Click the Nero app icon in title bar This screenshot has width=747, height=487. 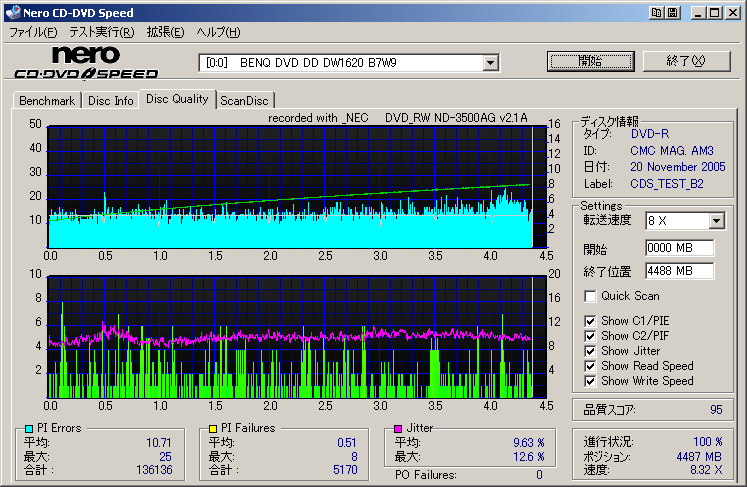pos(13,13)
